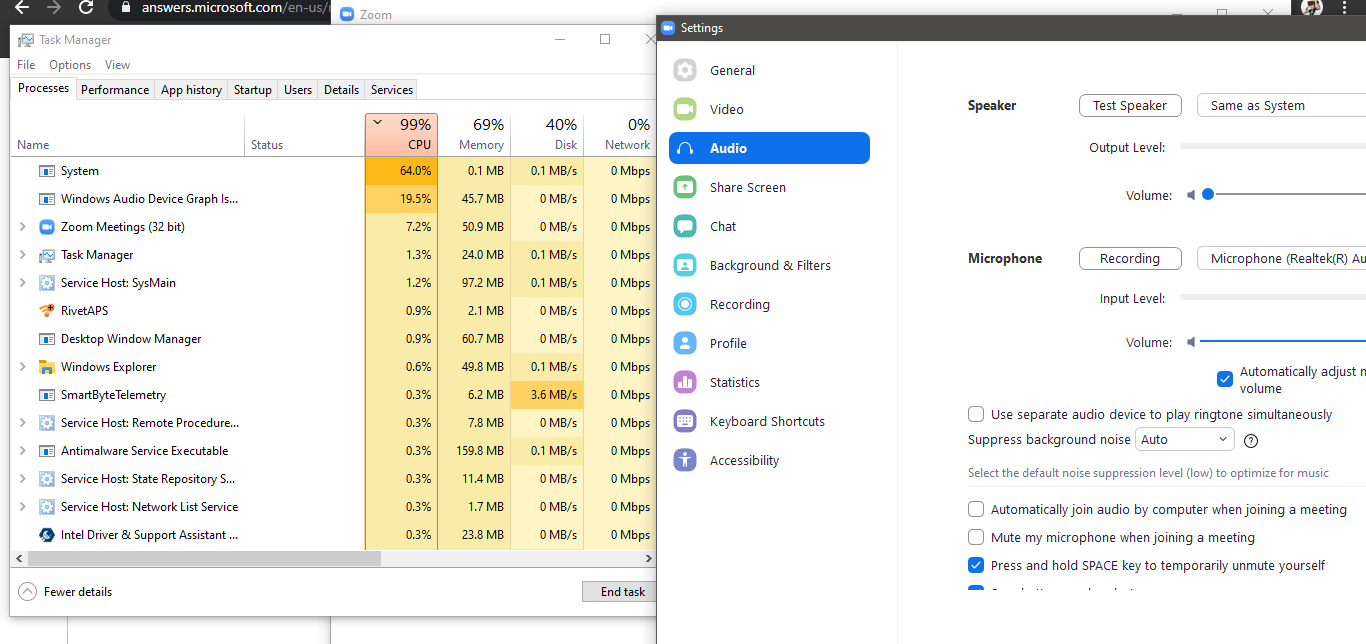Viewport: 1366px width, 644px height.
Task: Select the Video camera icon in Settings
Action: coord(685,109)
